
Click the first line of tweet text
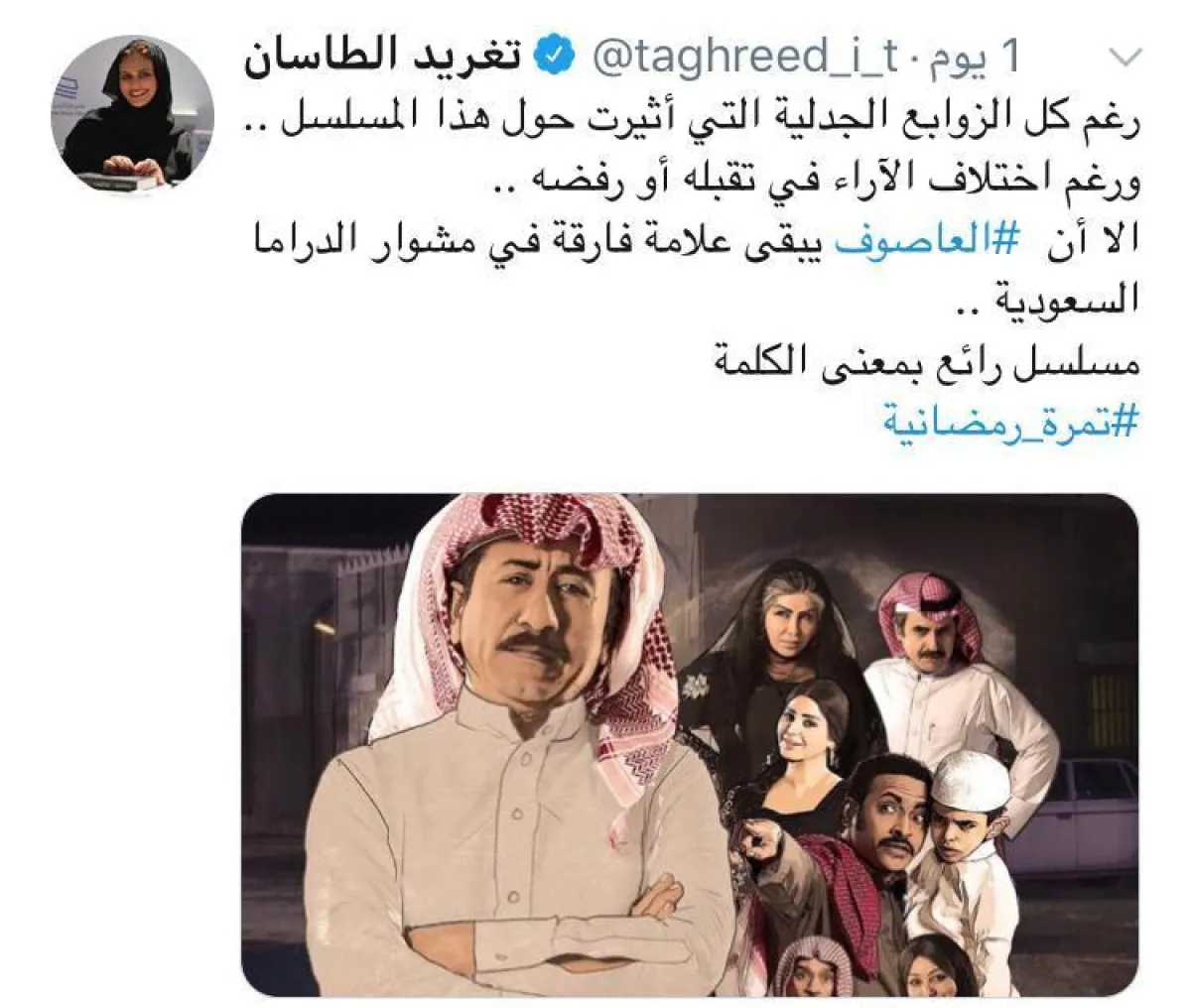coord(691,121)
